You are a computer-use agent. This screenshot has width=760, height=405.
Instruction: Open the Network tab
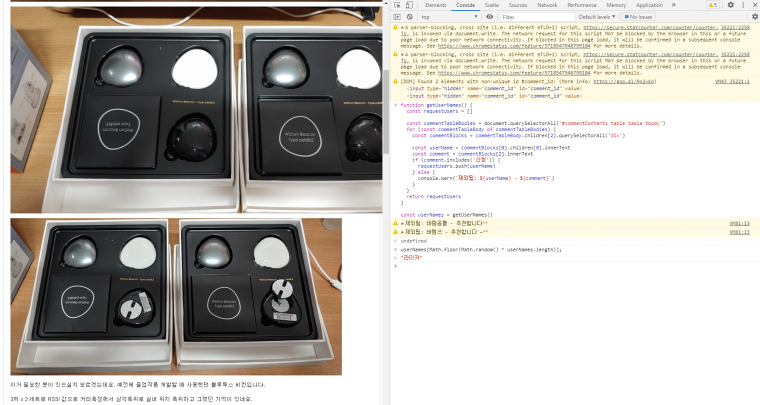coord(547,5)
